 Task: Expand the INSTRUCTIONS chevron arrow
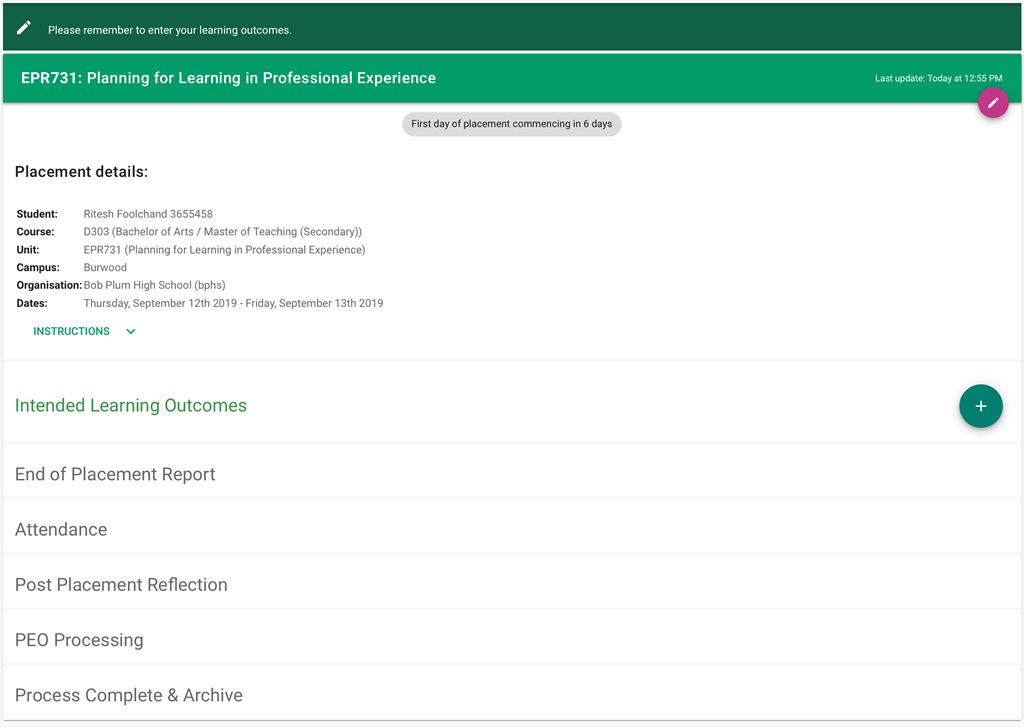pyautogui.click(x=131, y=331)
